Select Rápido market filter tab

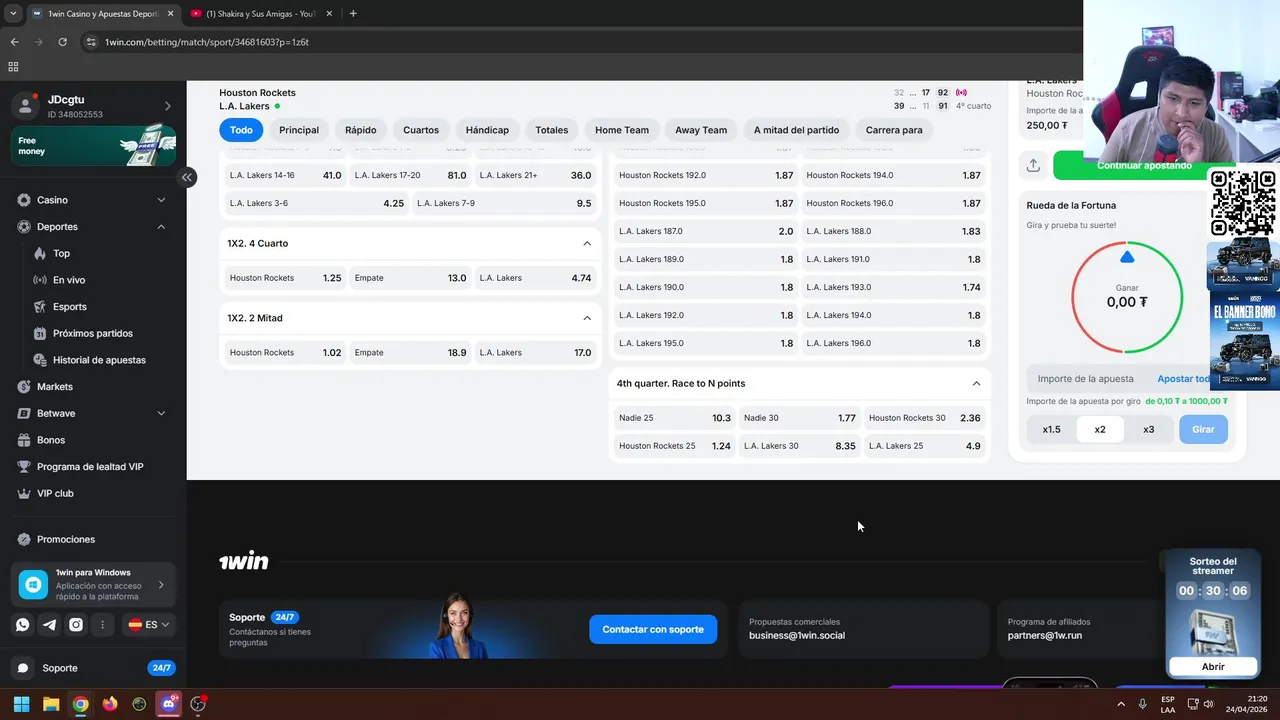tap(361, 130)
